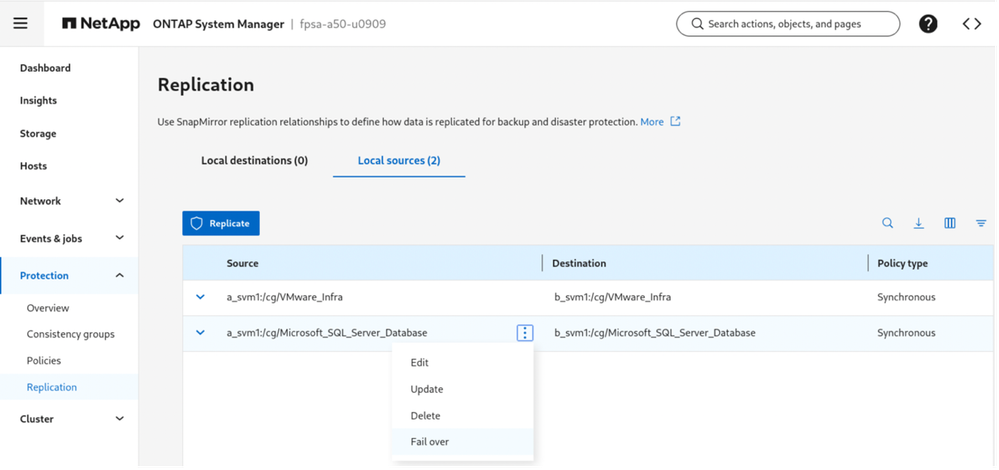Click source a_svm1:/cg/Microsoft_SQL_Server_Database
Screen dimensions: 999x470
(x=327, y=332)
